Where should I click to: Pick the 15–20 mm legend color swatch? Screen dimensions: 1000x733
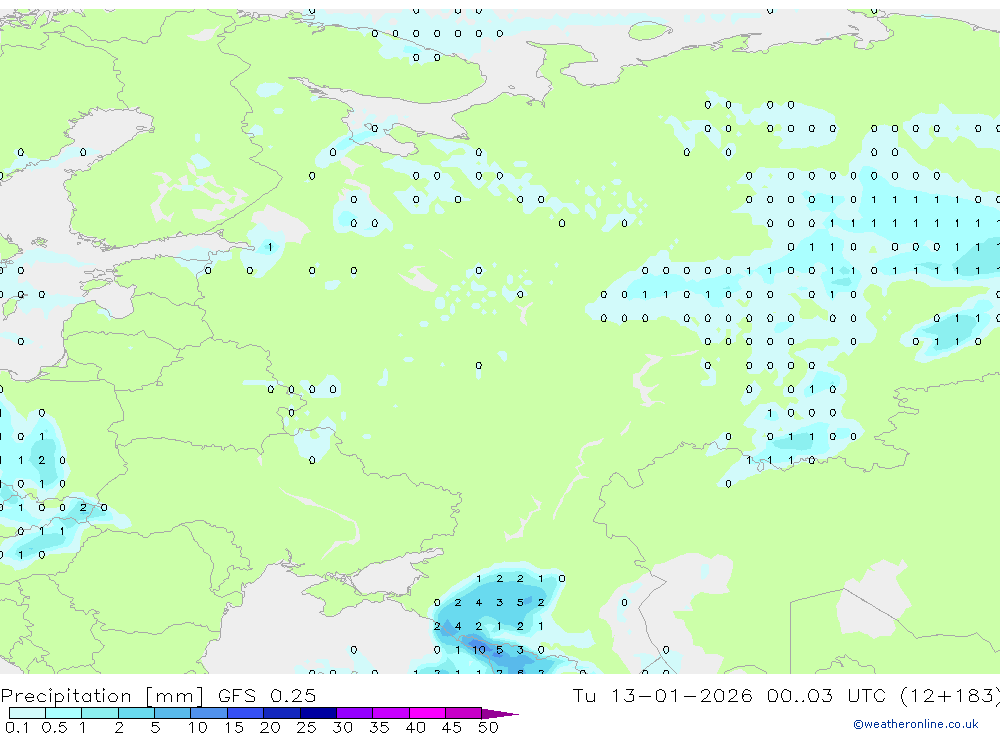tap(246, 713)
